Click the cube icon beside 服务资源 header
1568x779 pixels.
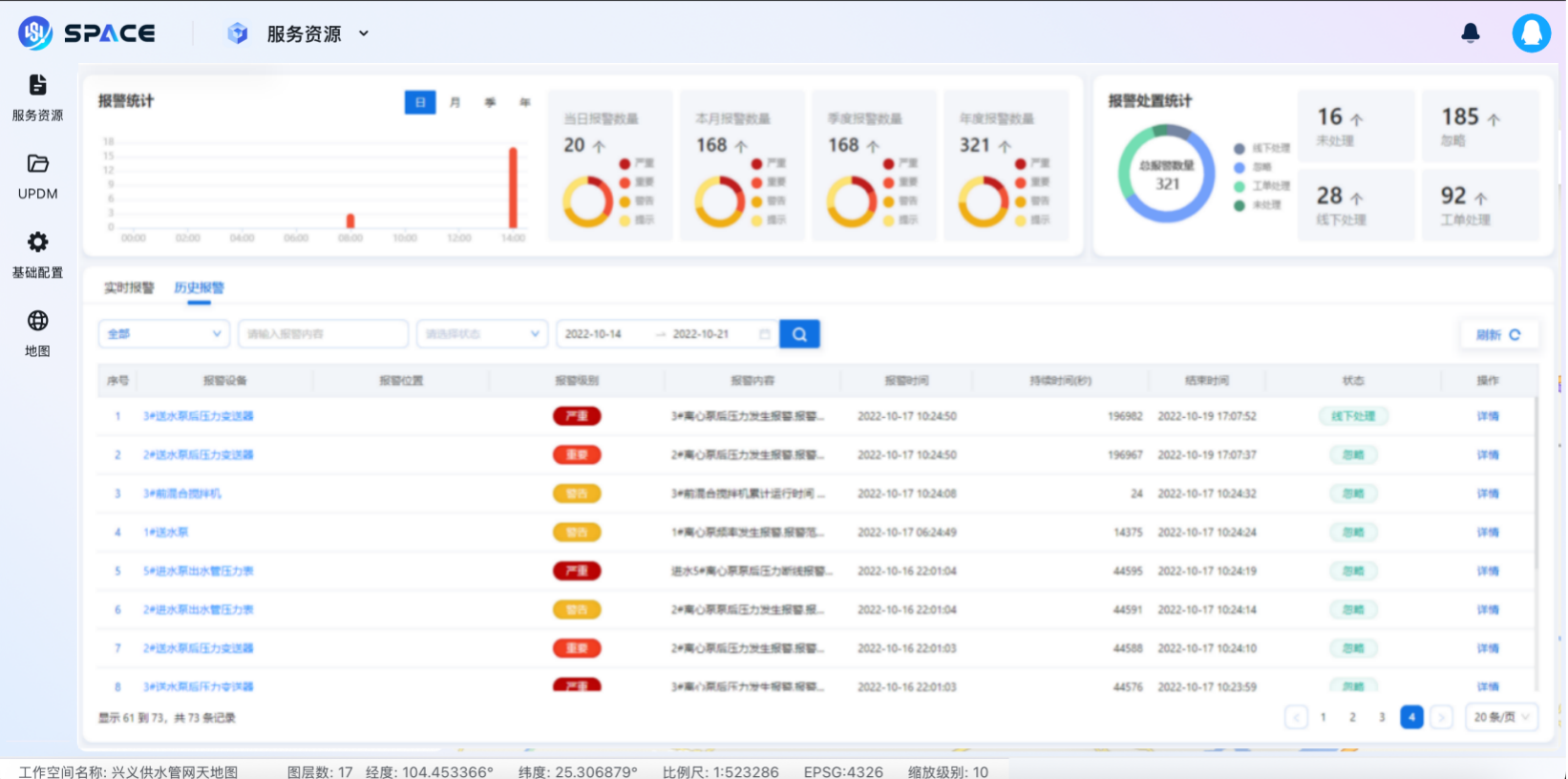[237, 33]
